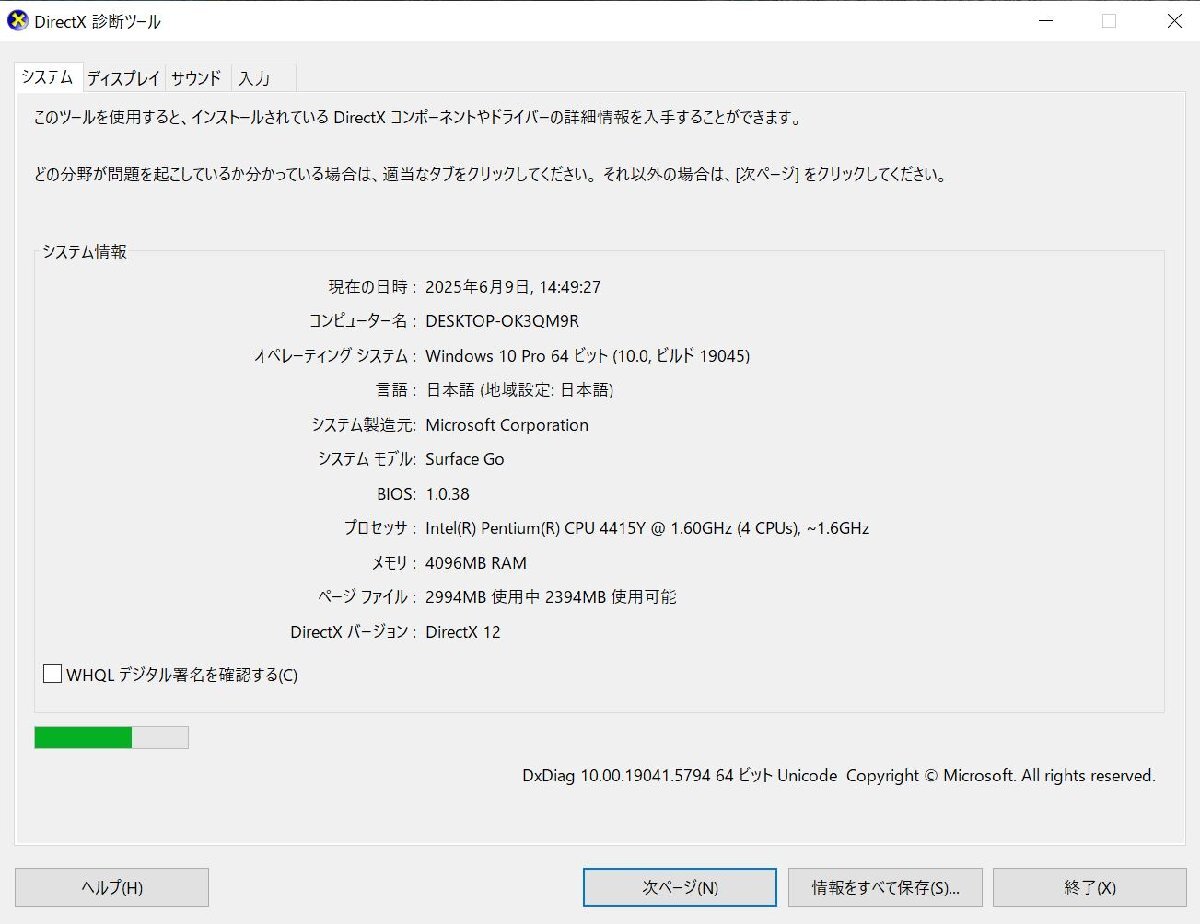Click the green progress bar
This screenshot has height=924, width=1200.
click(111, 737)
